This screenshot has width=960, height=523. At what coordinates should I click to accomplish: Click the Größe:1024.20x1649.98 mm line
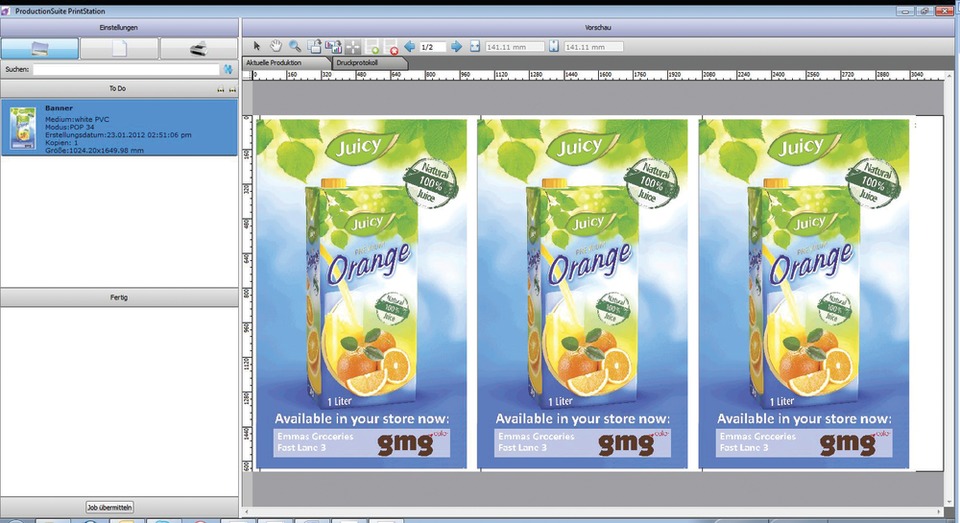coord(94,150)
